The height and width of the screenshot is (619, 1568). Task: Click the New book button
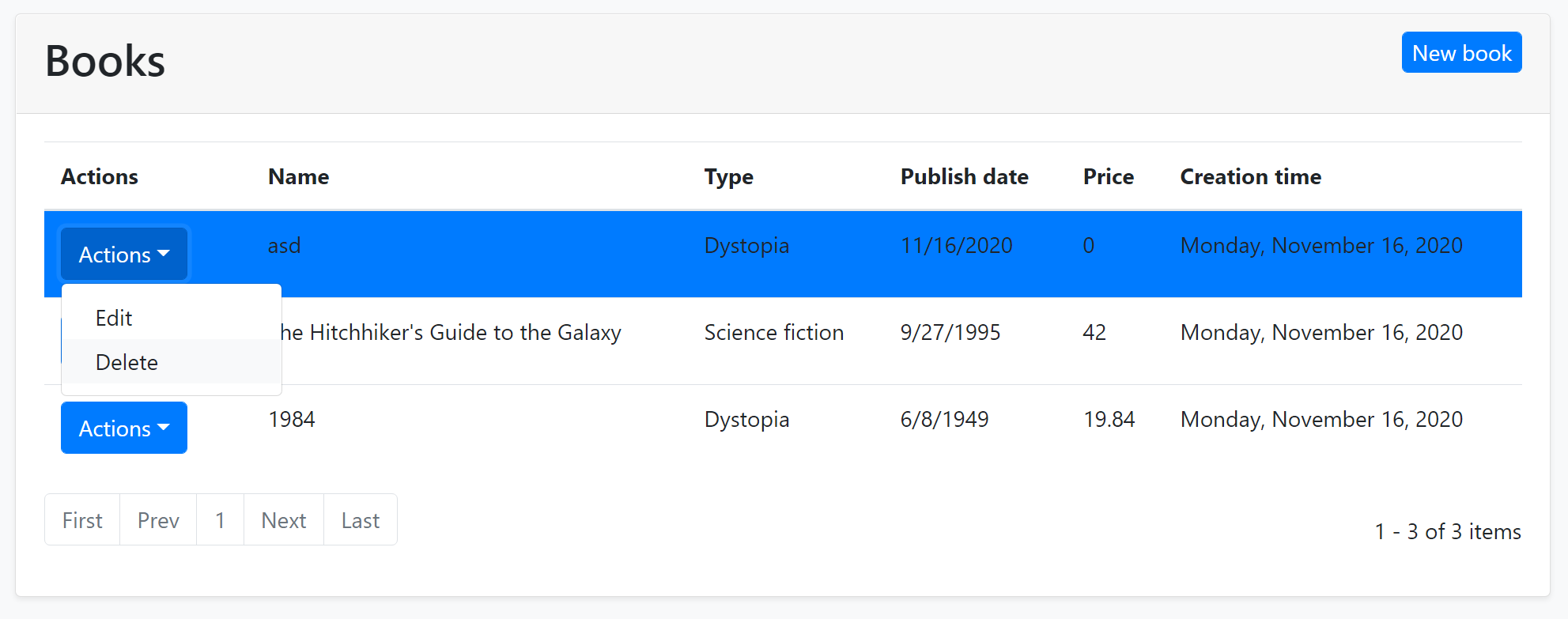pyautogui.click(x=1460, y=53)
